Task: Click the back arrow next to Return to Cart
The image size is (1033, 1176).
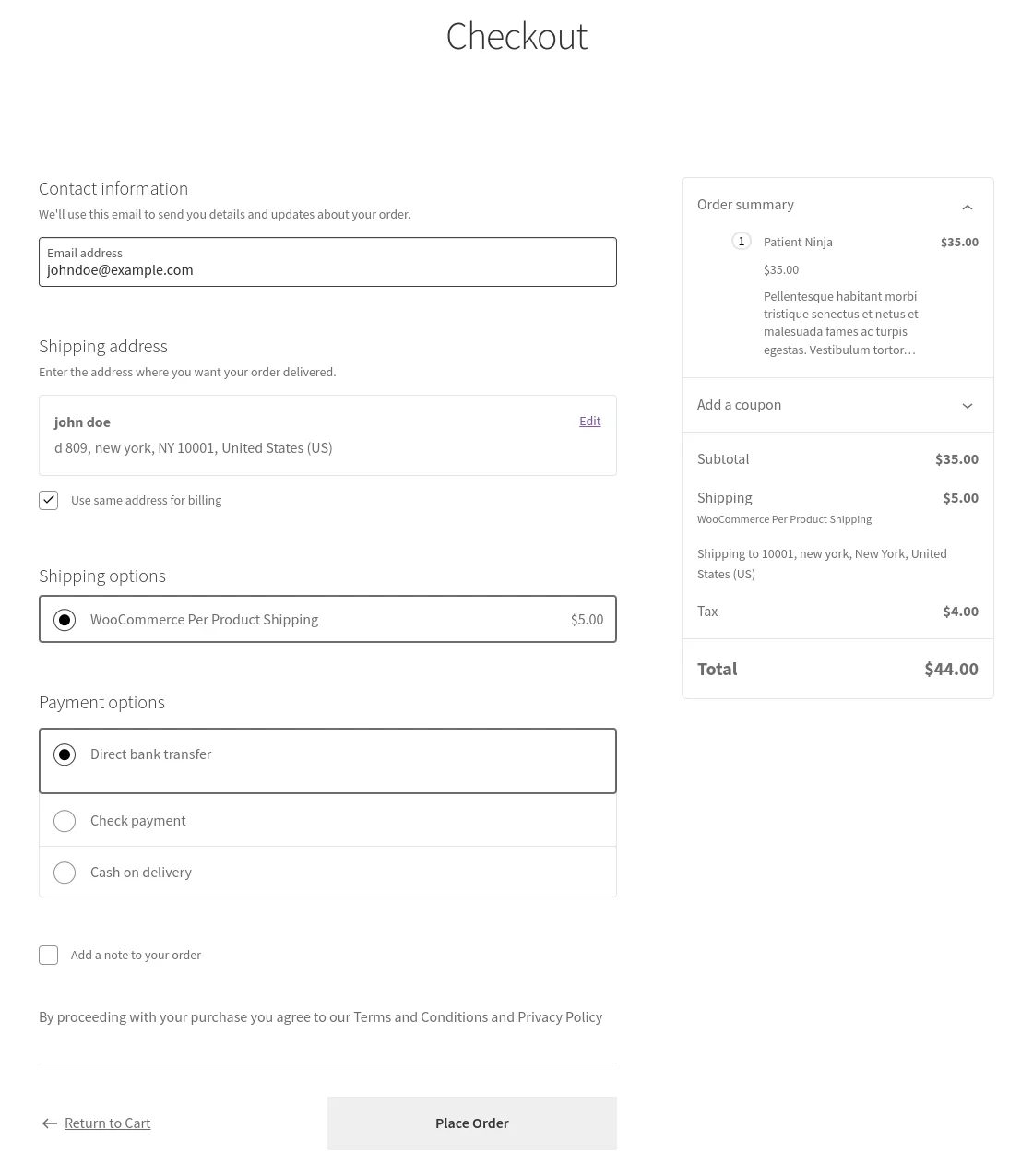Action: click(50, 1123)
